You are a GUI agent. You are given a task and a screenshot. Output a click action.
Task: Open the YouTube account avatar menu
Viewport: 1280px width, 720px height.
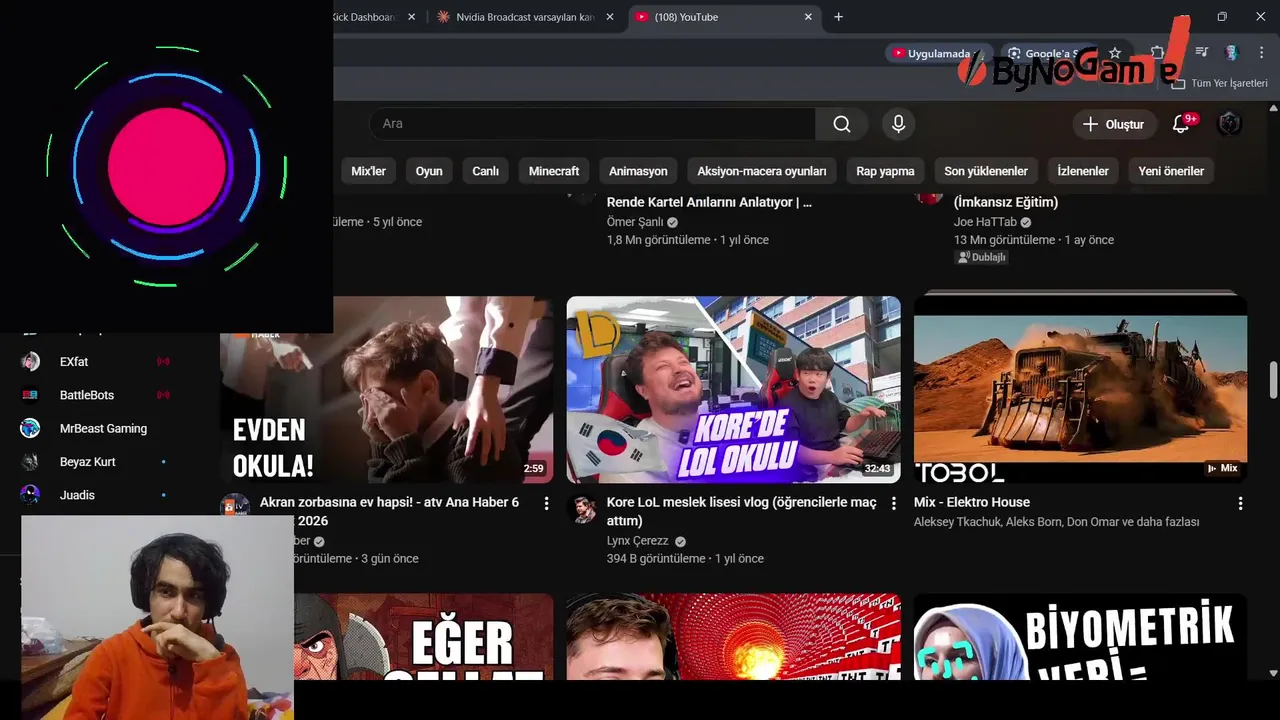pyautogui.click(x=1229, y=124)
